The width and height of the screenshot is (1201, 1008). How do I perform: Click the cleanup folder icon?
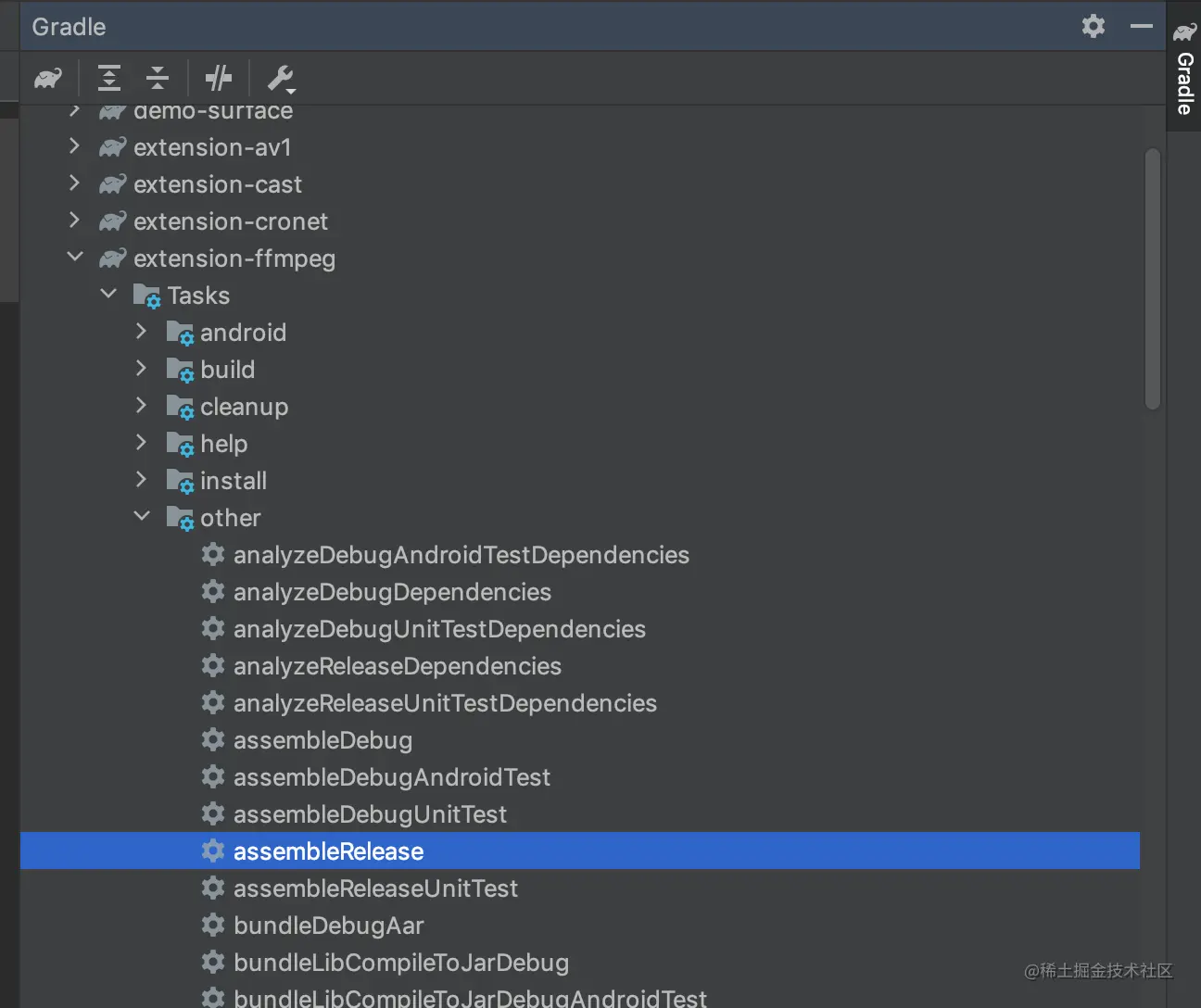[181, 407]
